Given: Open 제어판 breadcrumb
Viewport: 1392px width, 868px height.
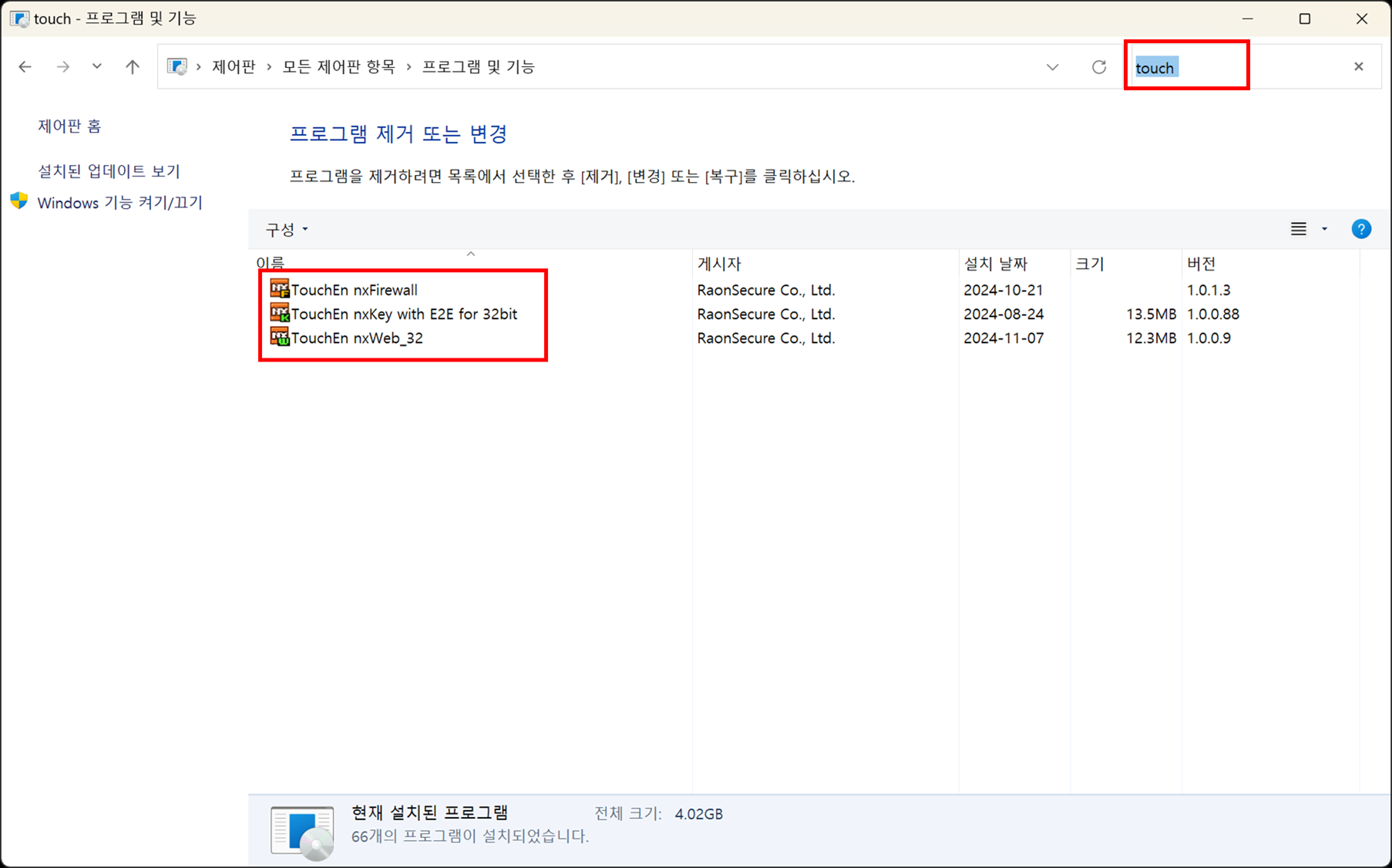Looking at the screenshot, I should point(234,67).
